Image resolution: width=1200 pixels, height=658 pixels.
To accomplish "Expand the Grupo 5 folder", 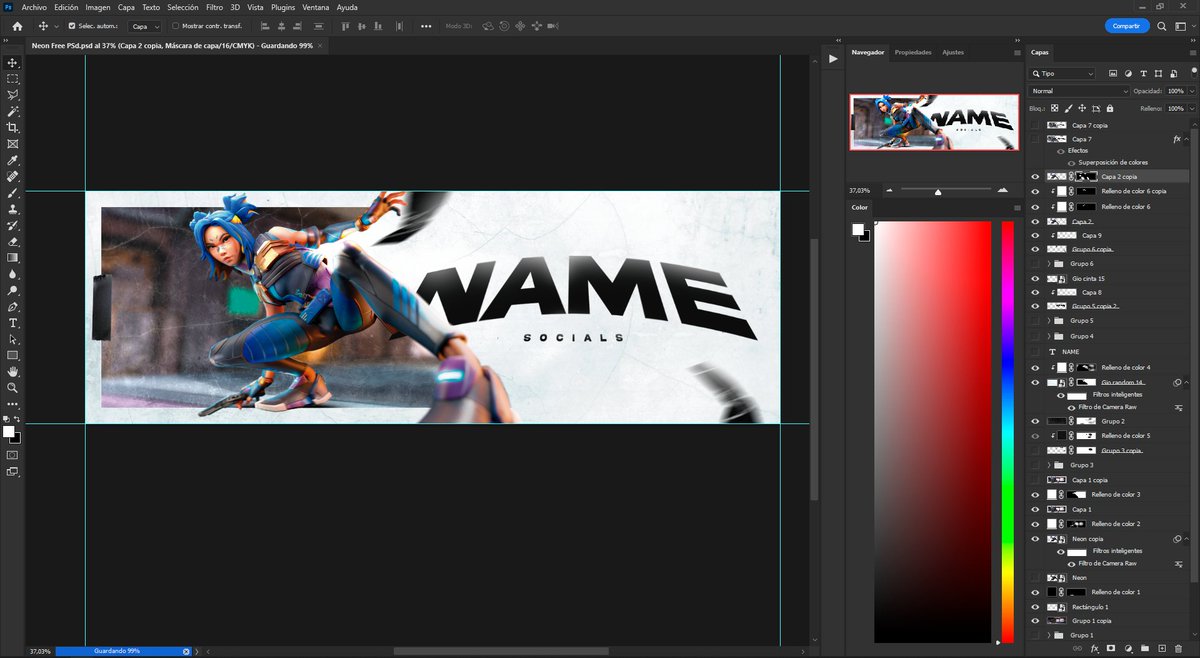I will 1049,321.
